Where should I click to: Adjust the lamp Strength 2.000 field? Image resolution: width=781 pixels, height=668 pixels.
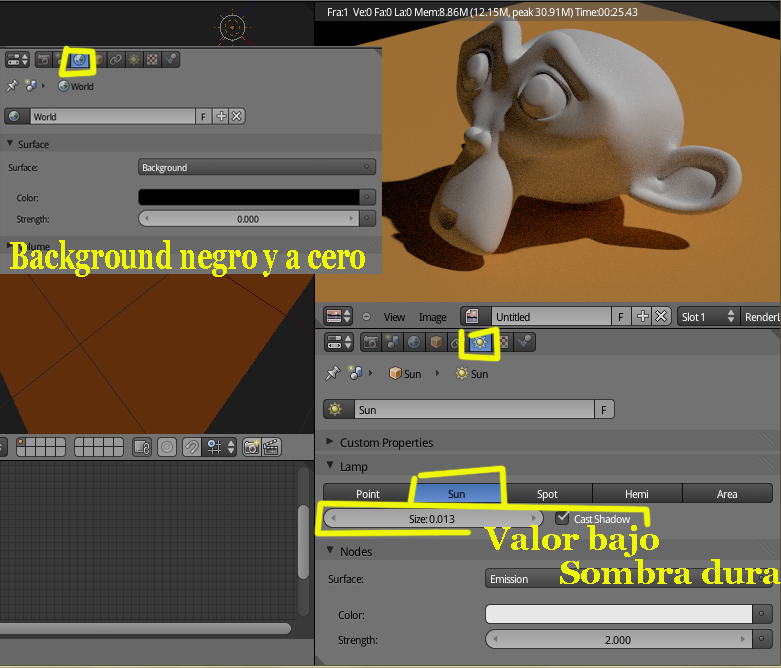coord(618,639)
